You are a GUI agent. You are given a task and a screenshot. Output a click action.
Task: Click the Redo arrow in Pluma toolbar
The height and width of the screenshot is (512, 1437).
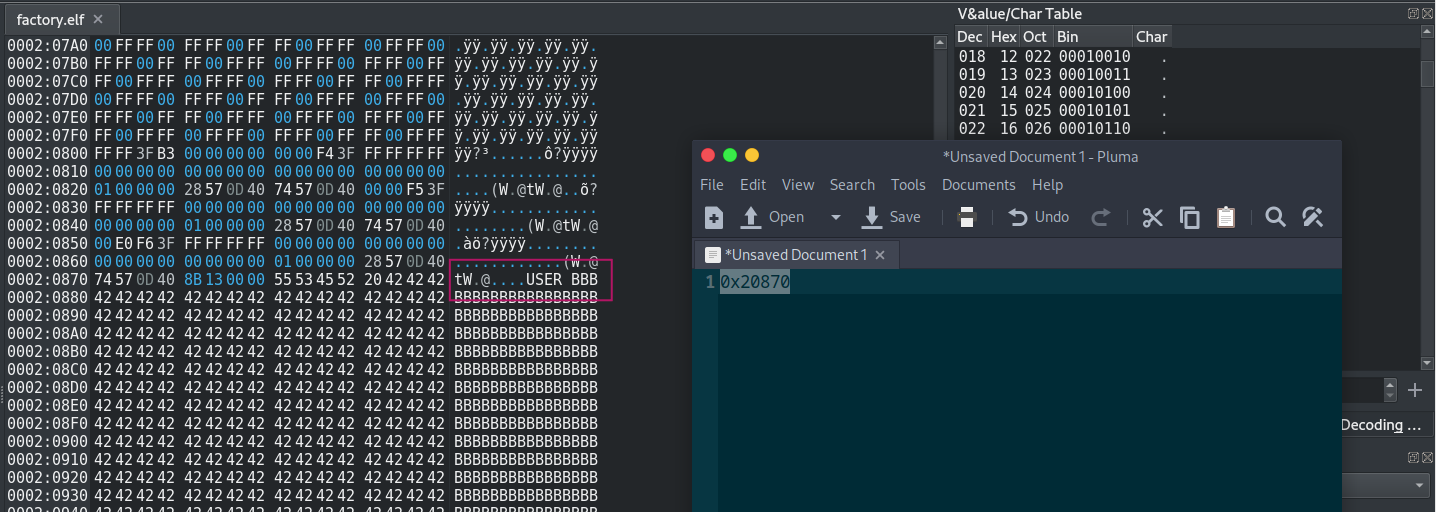(1100, 217)
